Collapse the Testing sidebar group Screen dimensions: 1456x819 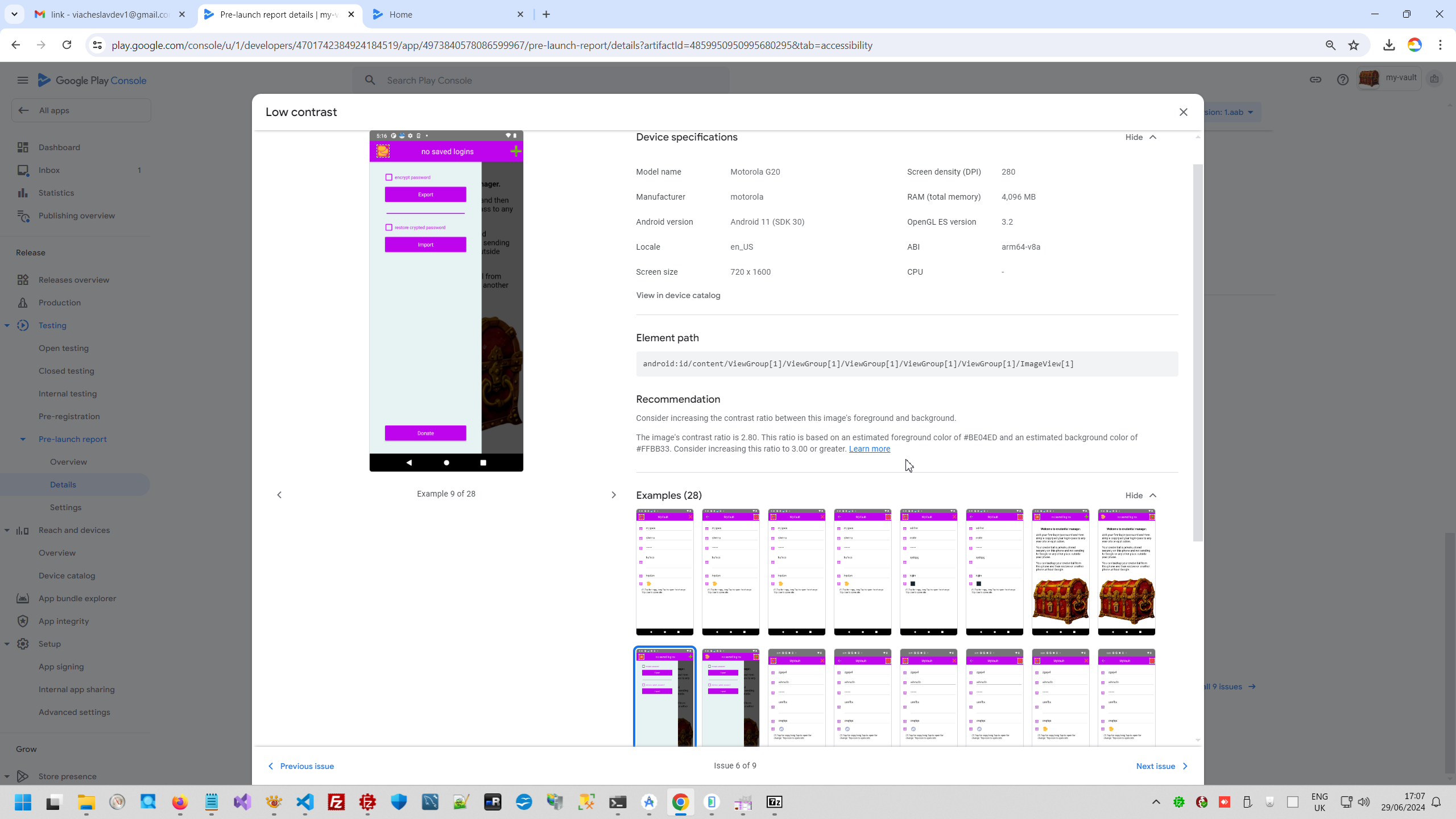[7, 325]
